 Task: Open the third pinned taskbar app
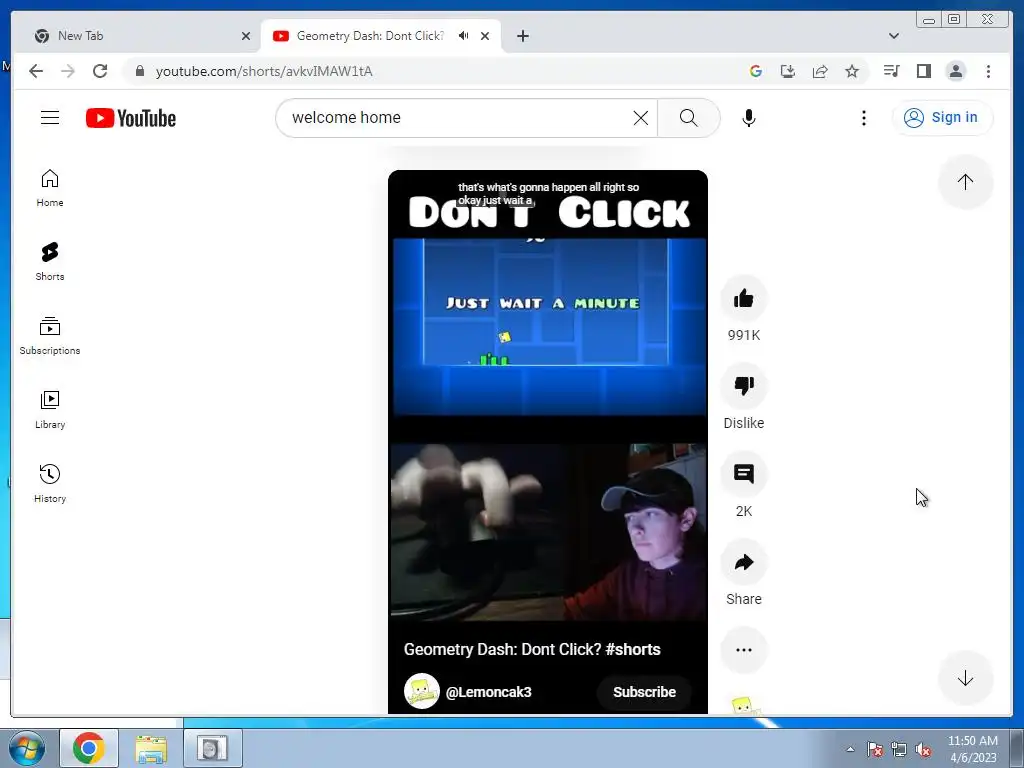point(213,748)
